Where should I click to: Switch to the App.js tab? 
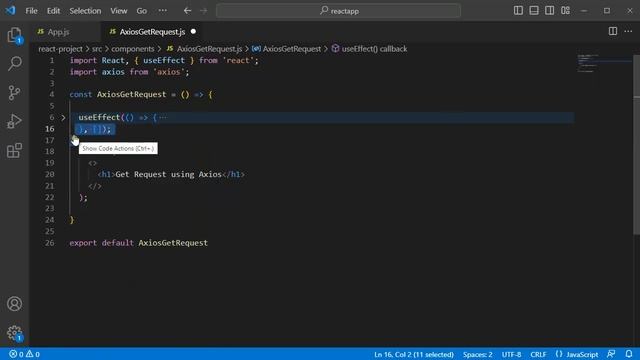tap(58, 32)
